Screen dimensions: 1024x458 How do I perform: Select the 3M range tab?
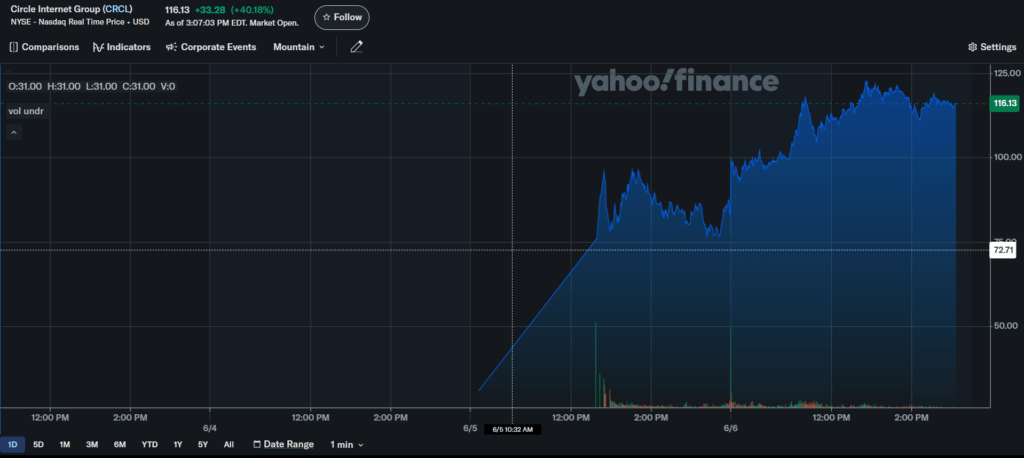pos(91,444)
